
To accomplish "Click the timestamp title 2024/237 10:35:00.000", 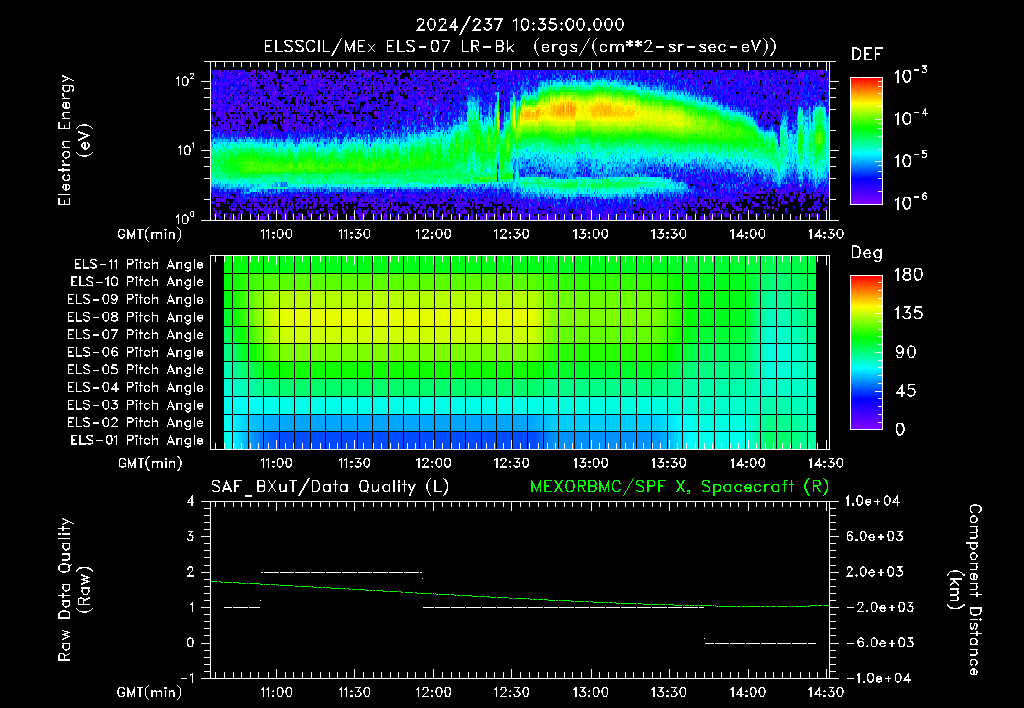I will coord(520,25).
